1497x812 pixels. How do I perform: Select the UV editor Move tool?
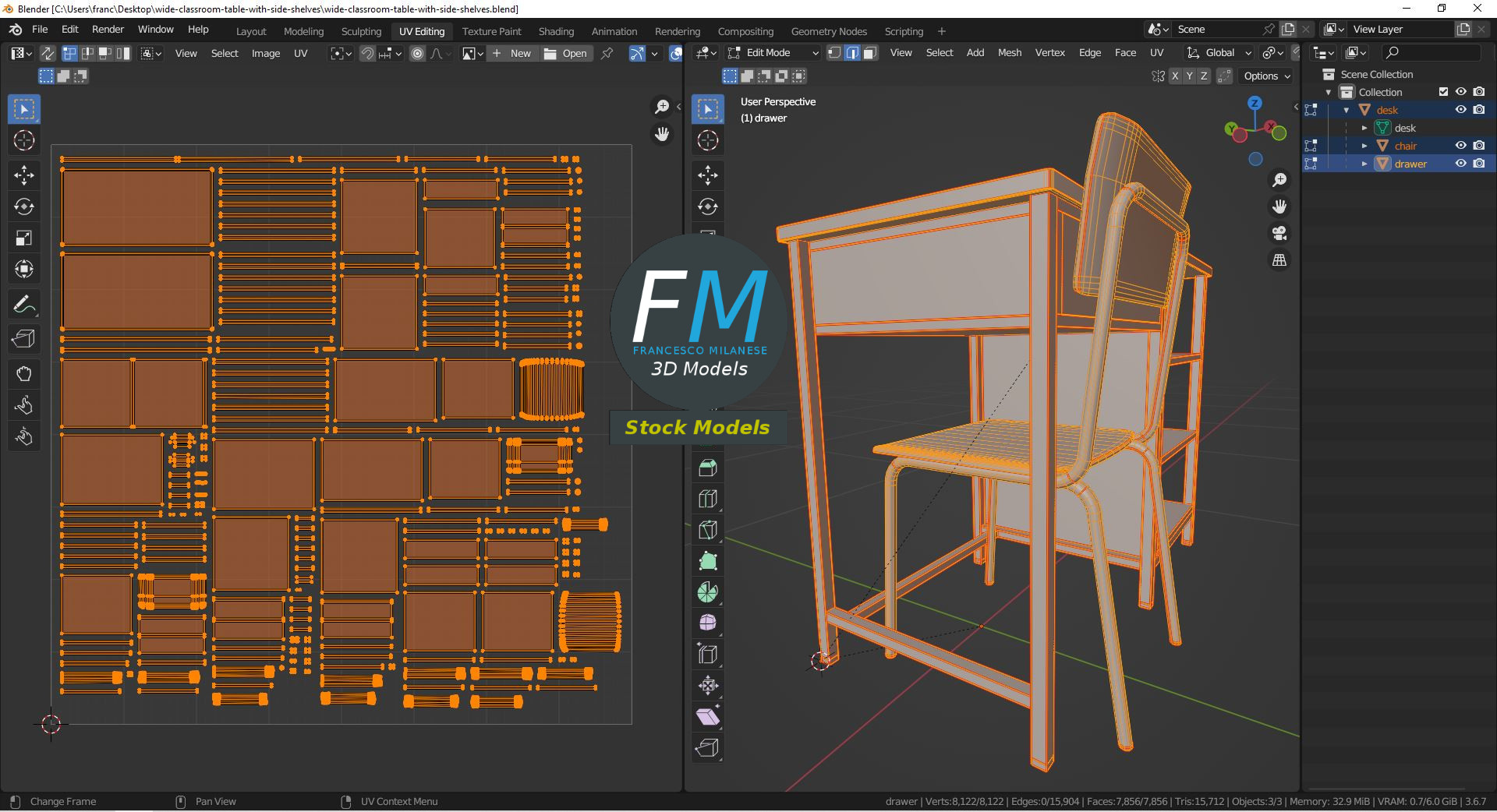click(x=24, y=175)
